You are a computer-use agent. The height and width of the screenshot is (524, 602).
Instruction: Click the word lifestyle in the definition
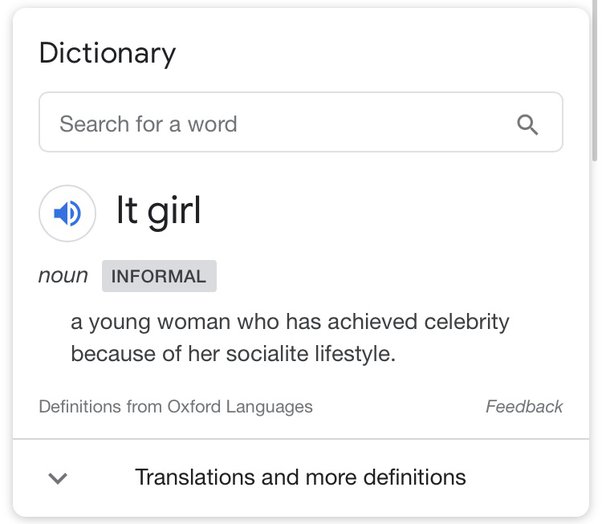tap(355, 354)
